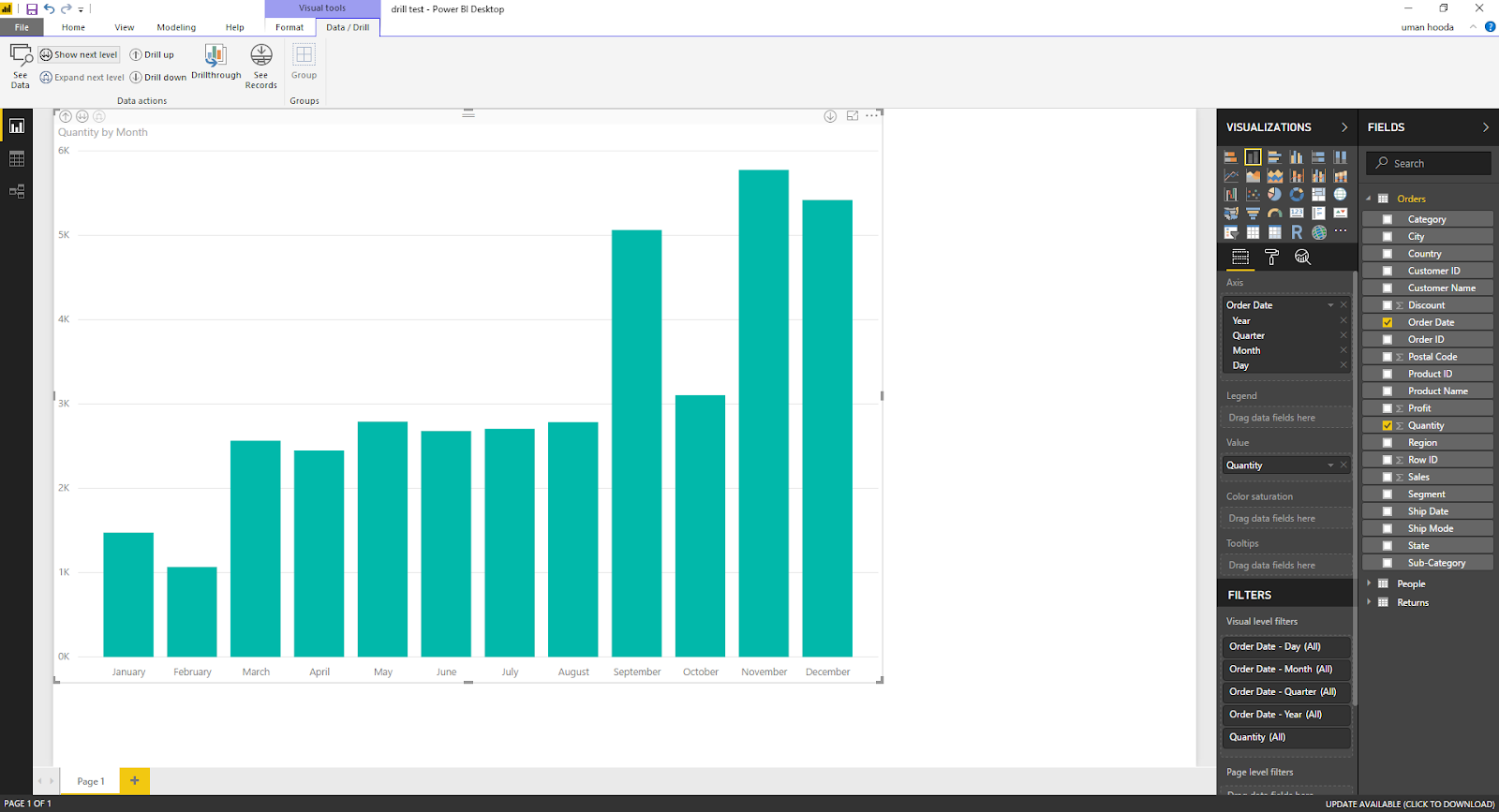This screenshot has width=1499, height=812.
Task: Open the File menu
Action: pyautogui.click(x=22, y=27)
